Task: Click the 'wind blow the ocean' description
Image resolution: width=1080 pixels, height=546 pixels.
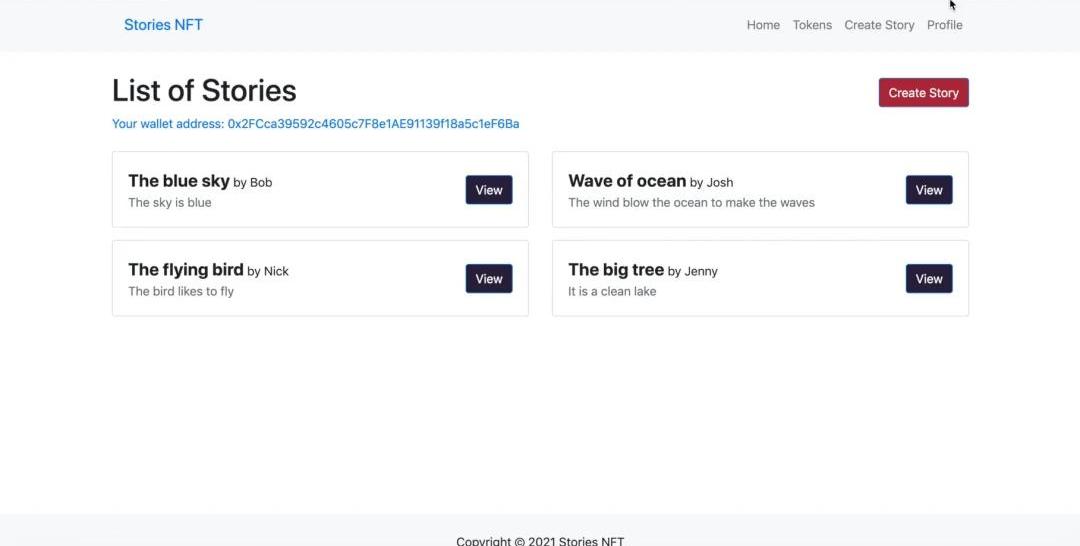Action: tap(691, 203)
